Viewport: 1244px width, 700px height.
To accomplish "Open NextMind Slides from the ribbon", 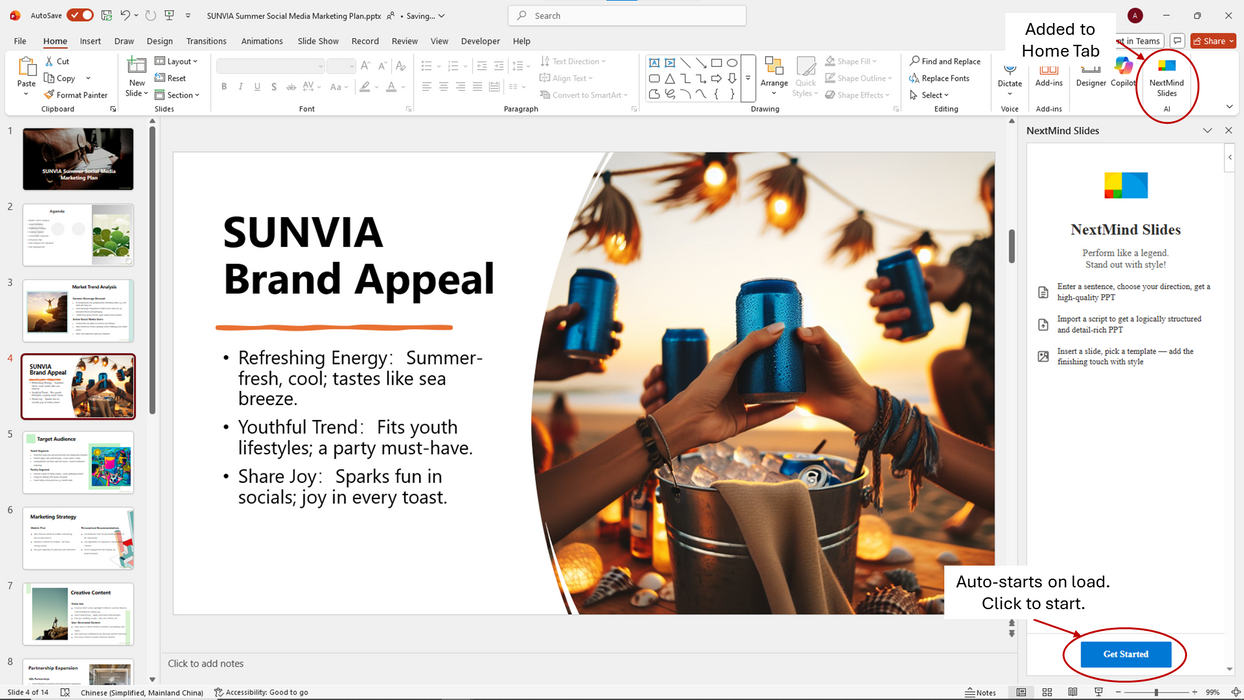I will (x=1166, y=77).
